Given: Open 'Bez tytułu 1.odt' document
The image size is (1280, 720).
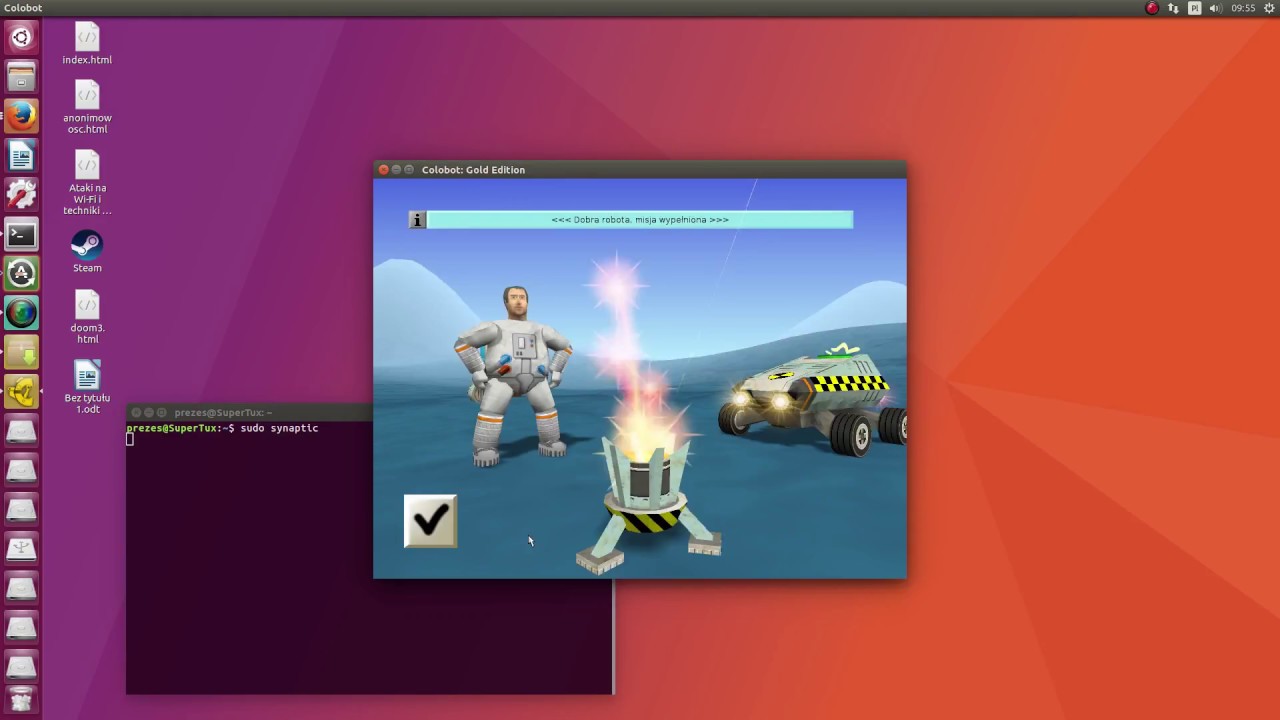Looking at the screenshot, I should tap(87, 387).
